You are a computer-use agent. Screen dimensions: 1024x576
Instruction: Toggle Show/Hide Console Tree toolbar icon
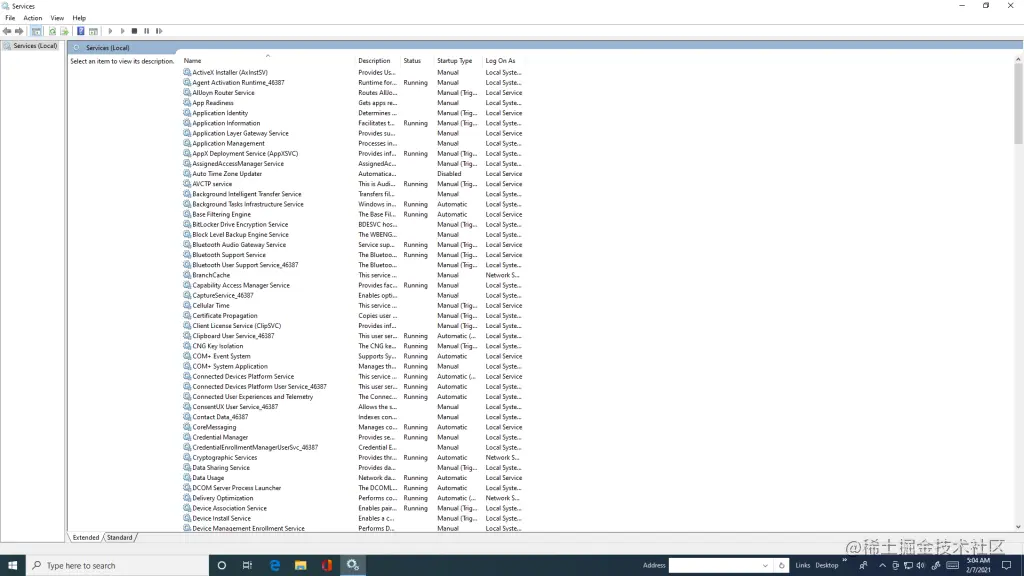tap(37, 31)
